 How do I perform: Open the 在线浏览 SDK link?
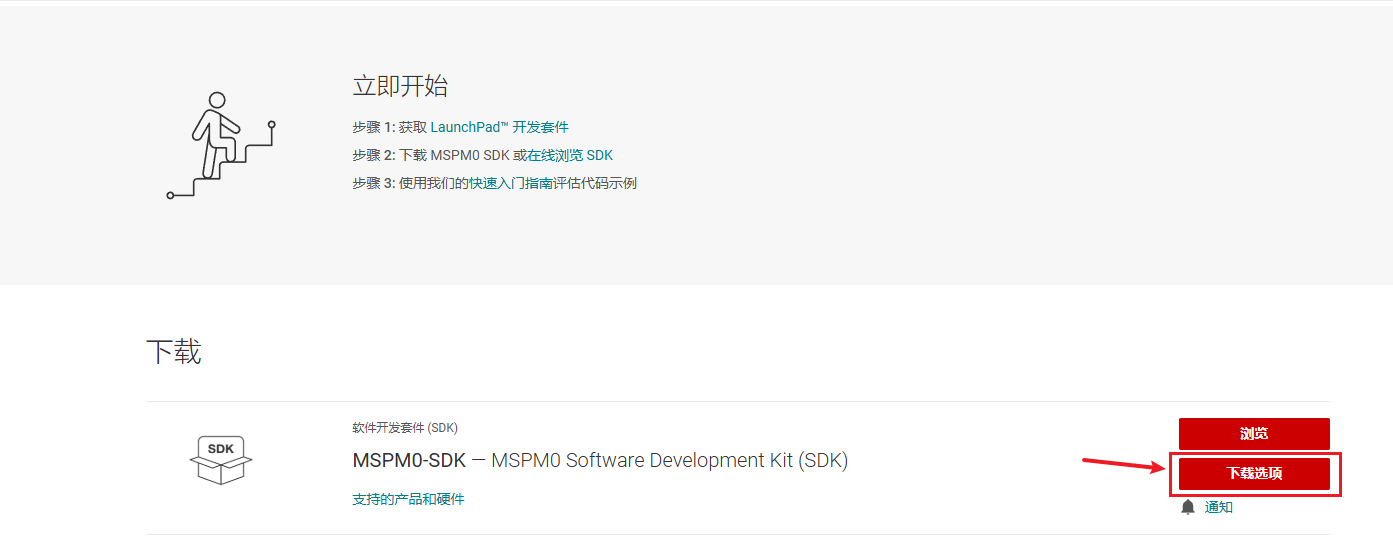pos(570,155)
